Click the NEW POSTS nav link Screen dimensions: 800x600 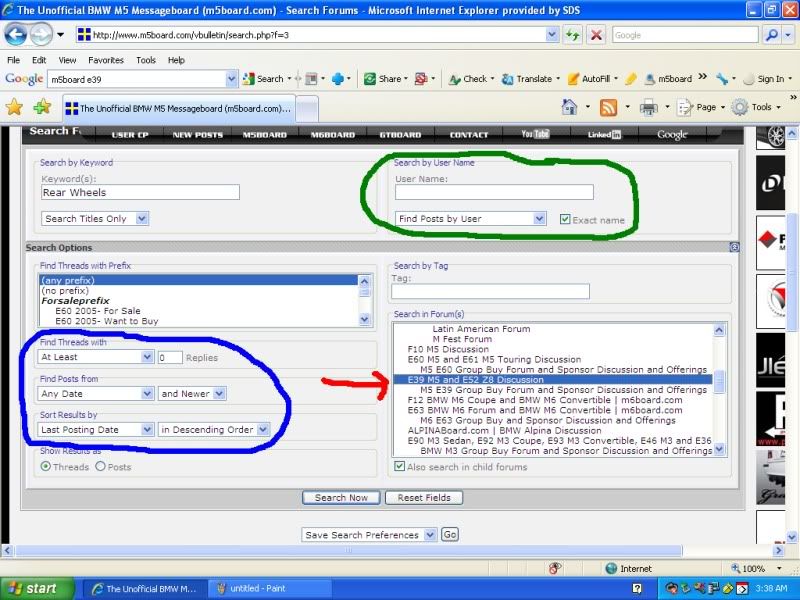click(197, 135)
